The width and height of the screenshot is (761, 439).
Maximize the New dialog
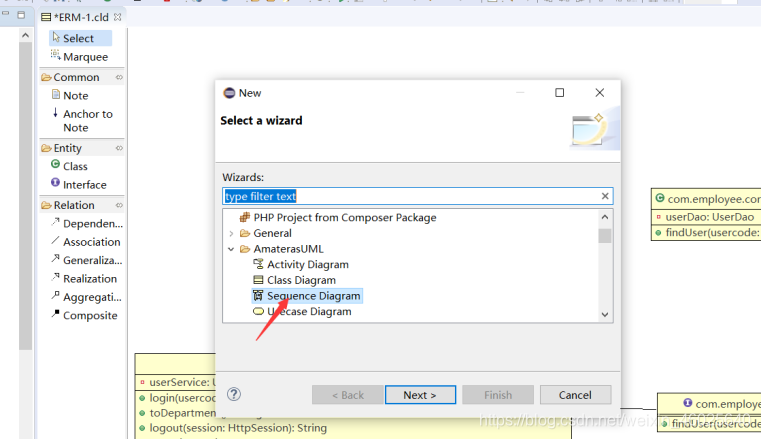pyautogui.click(x=560, y=93)
